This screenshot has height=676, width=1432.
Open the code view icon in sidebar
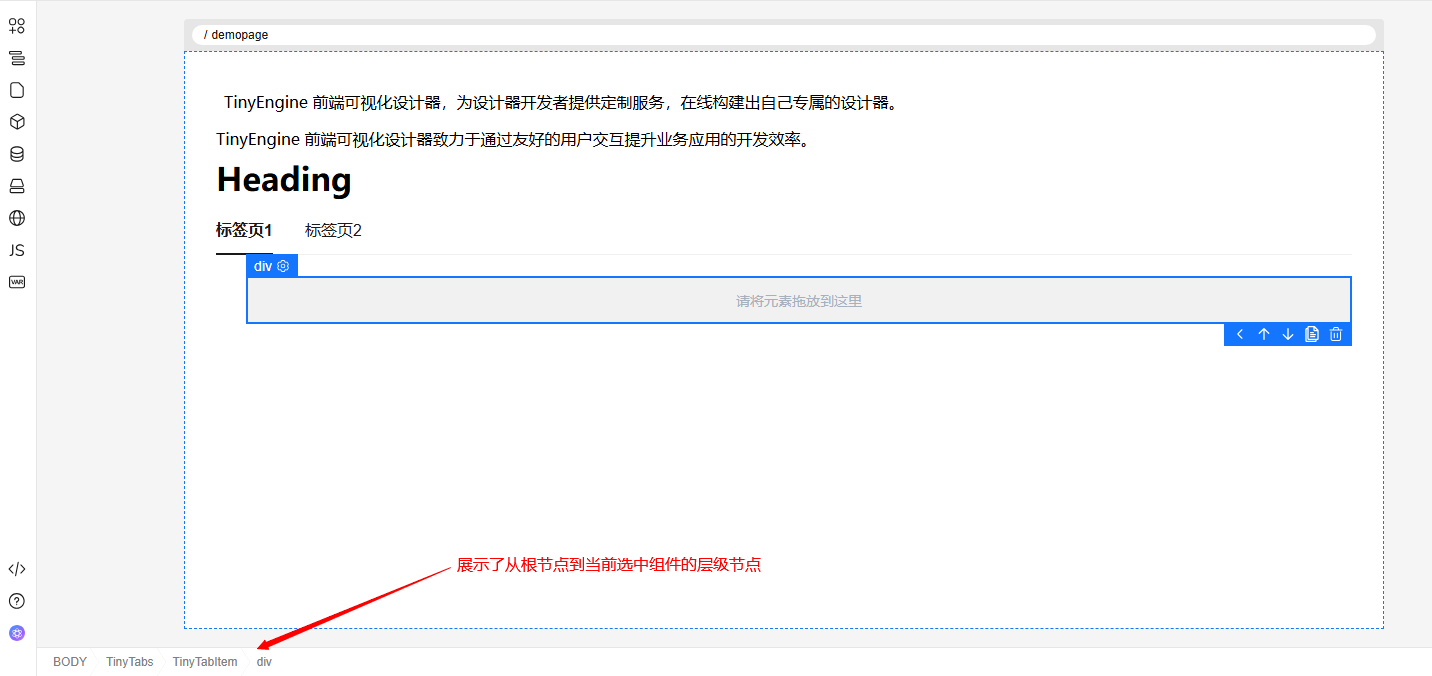(x=17, y=569)
